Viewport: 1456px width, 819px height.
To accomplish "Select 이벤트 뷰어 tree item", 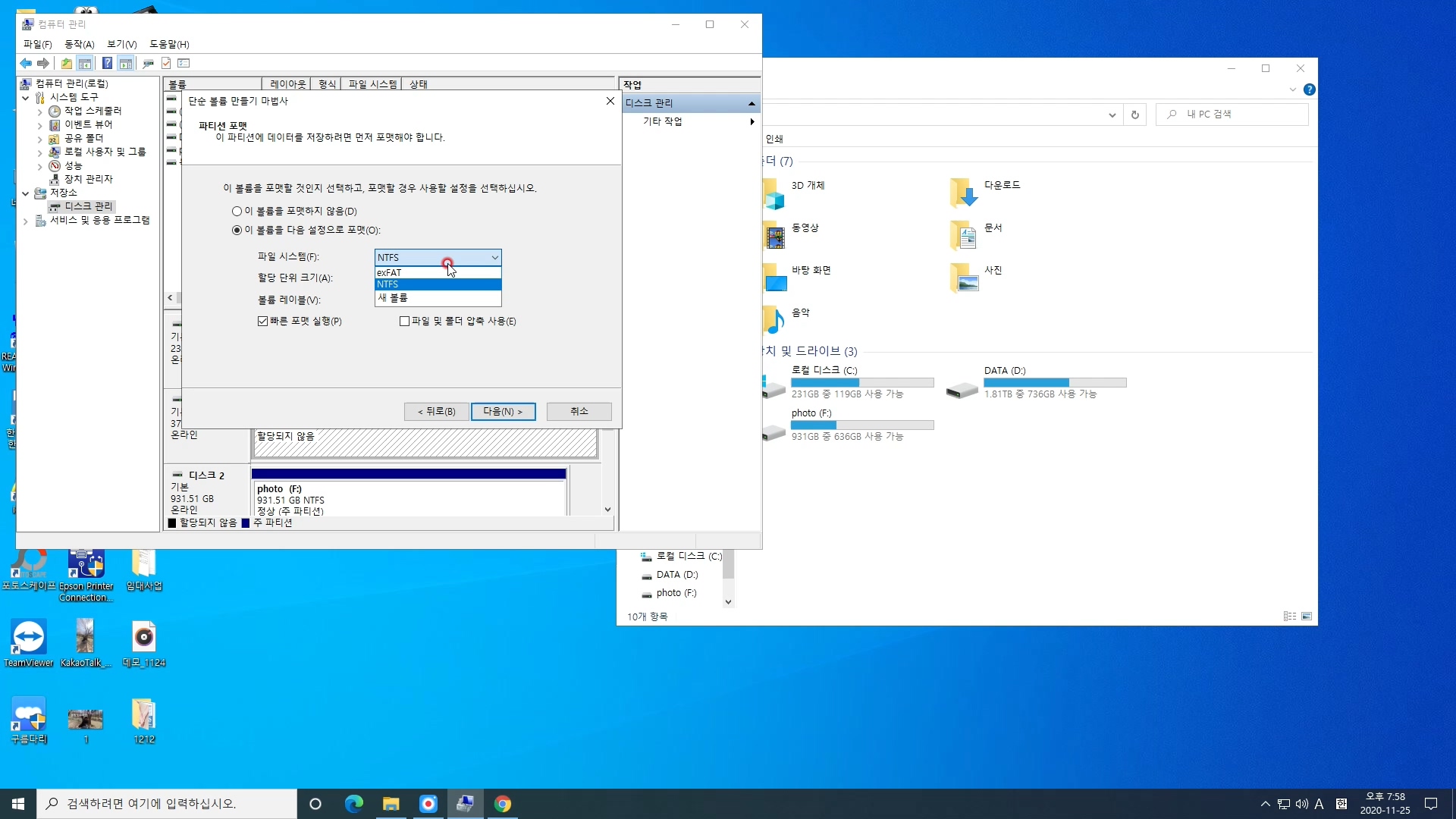I will (x=88, y=124).
